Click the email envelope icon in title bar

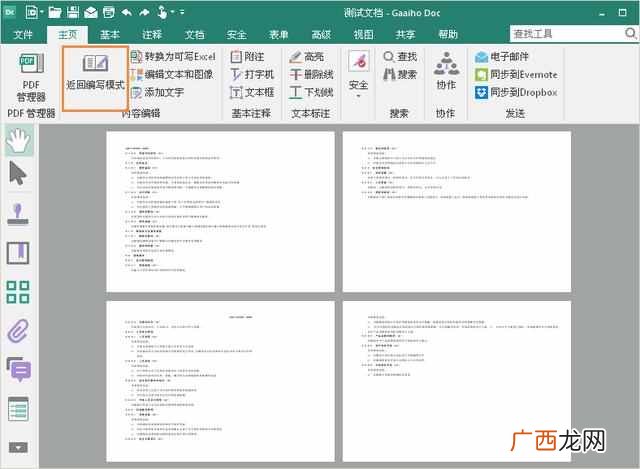(91, 13)
